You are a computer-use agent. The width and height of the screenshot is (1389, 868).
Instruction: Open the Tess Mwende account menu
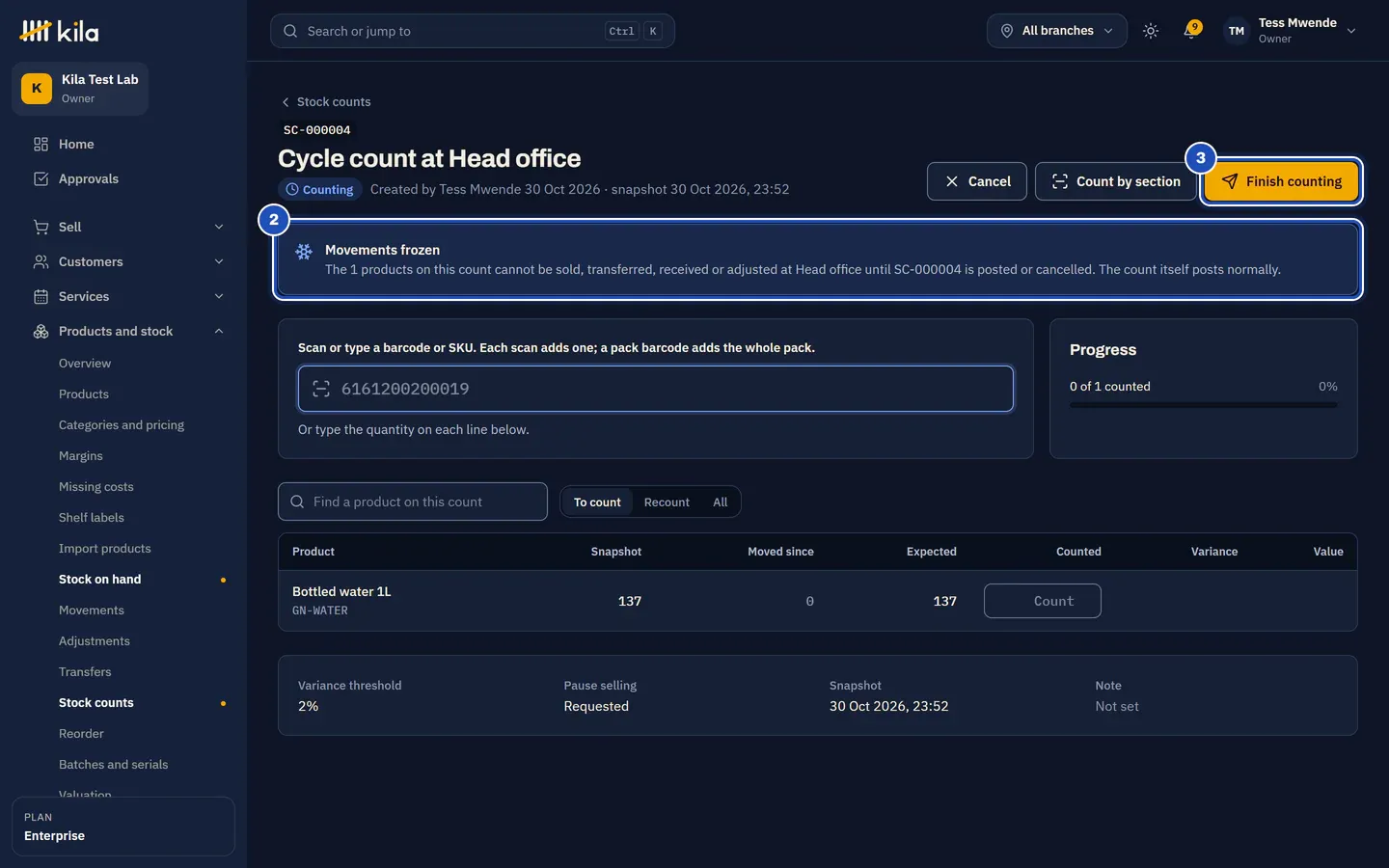click(x=1291, y=31)
